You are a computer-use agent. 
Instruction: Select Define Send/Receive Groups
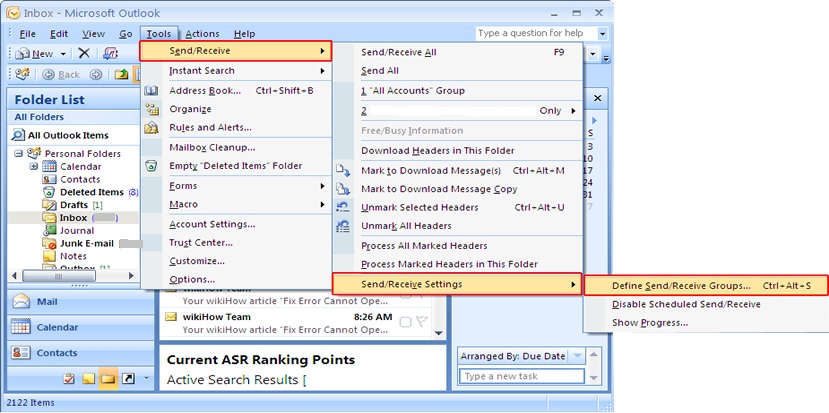[705, 286]
